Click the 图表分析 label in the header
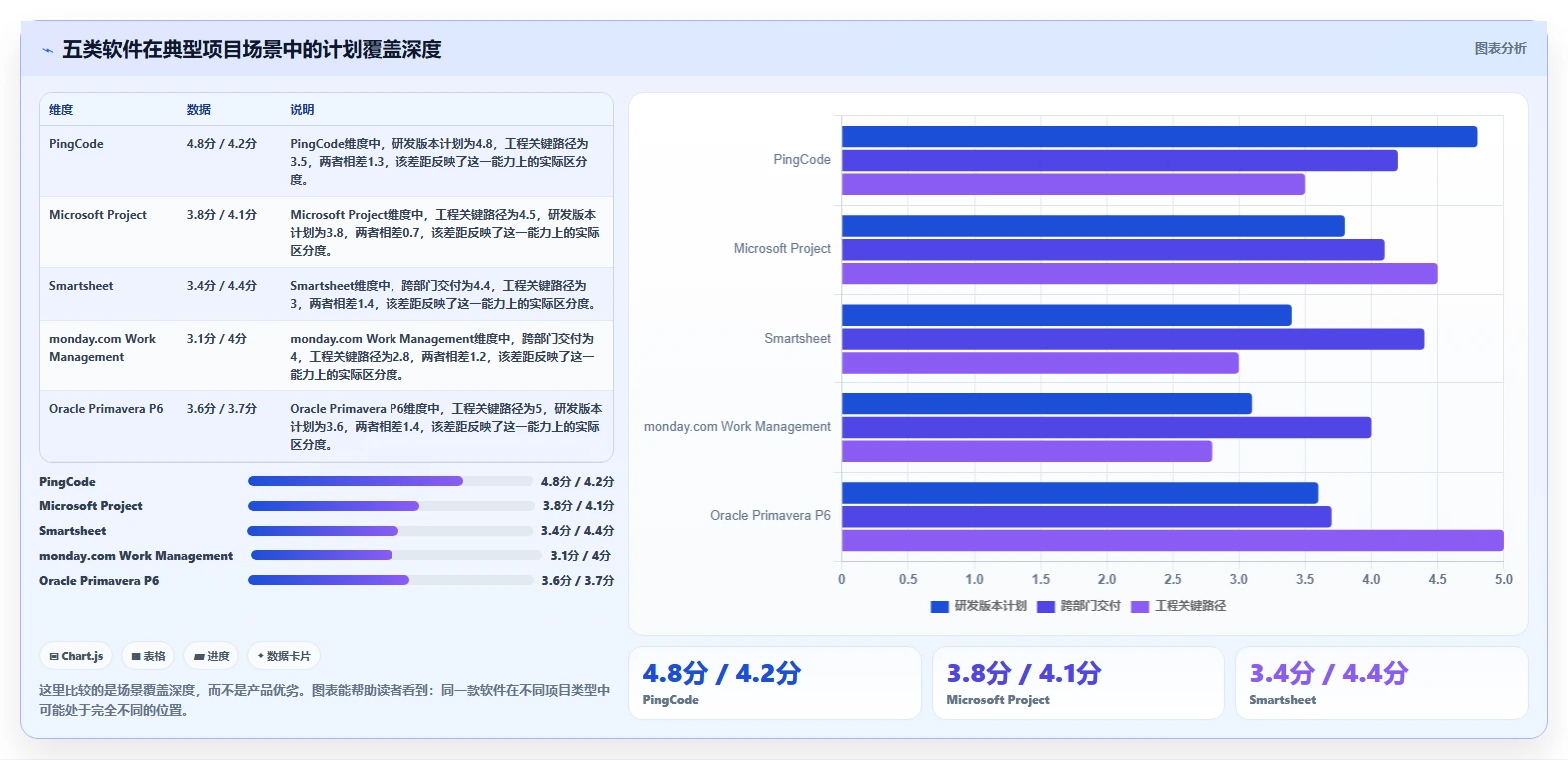The image size is (1568, 760). 1500,48
